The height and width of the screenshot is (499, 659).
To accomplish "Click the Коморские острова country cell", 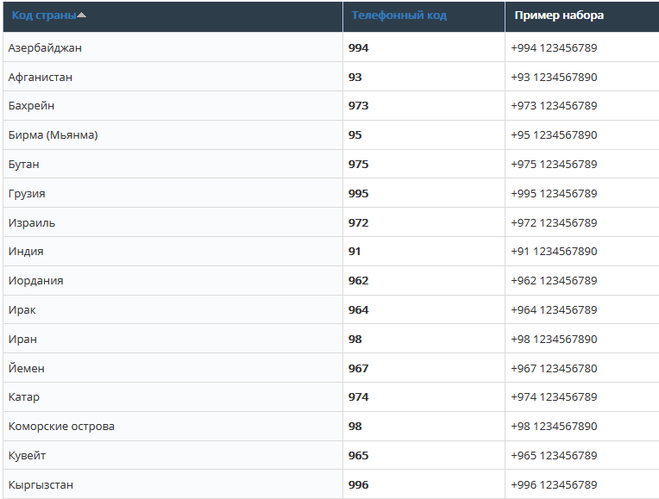I will point(61,426).
